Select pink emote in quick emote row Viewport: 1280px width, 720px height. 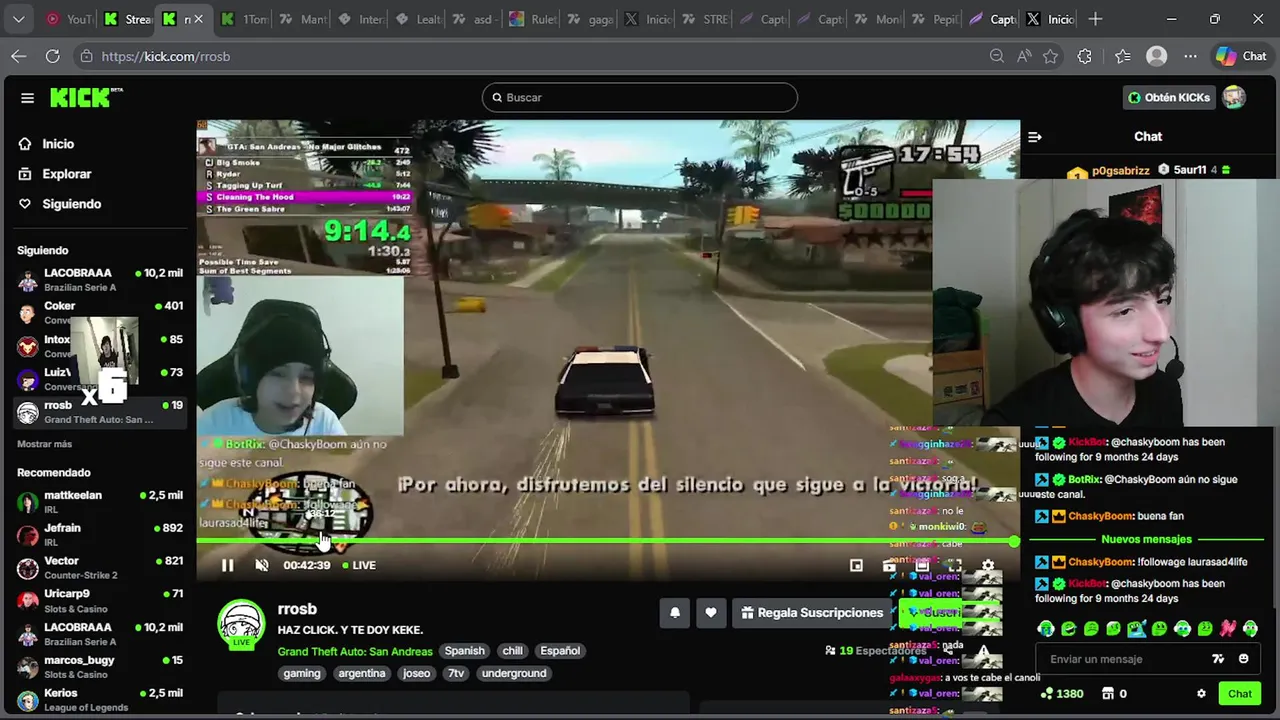(x=1227, y=629)
